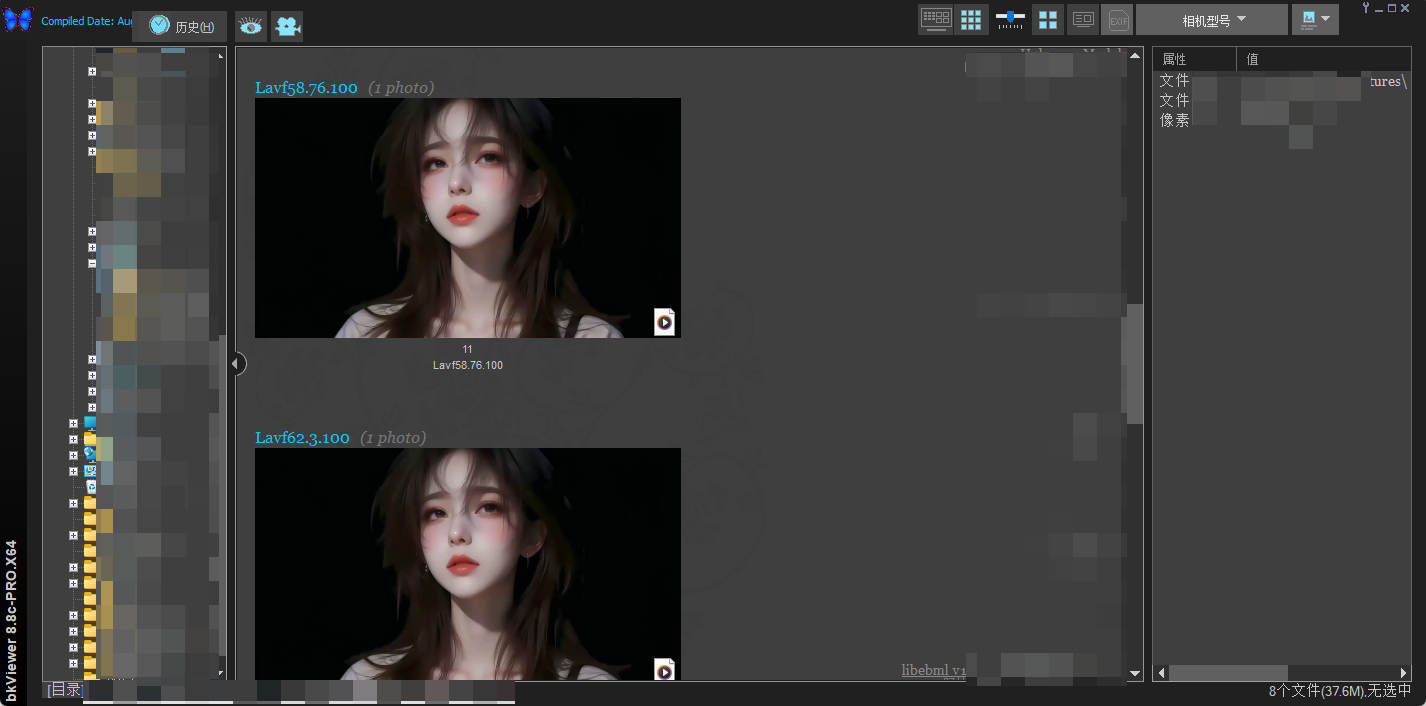
Task: Toggle the eye preview icon
Action: (x=250, y=26)
